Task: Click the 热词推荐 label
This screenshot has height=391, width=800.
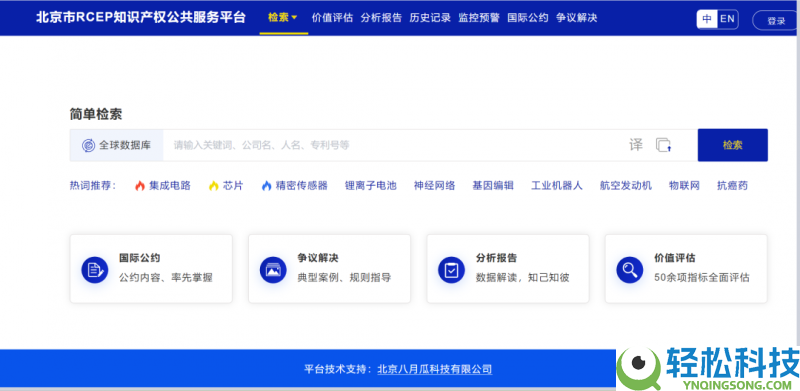Action: pos(93,186)
